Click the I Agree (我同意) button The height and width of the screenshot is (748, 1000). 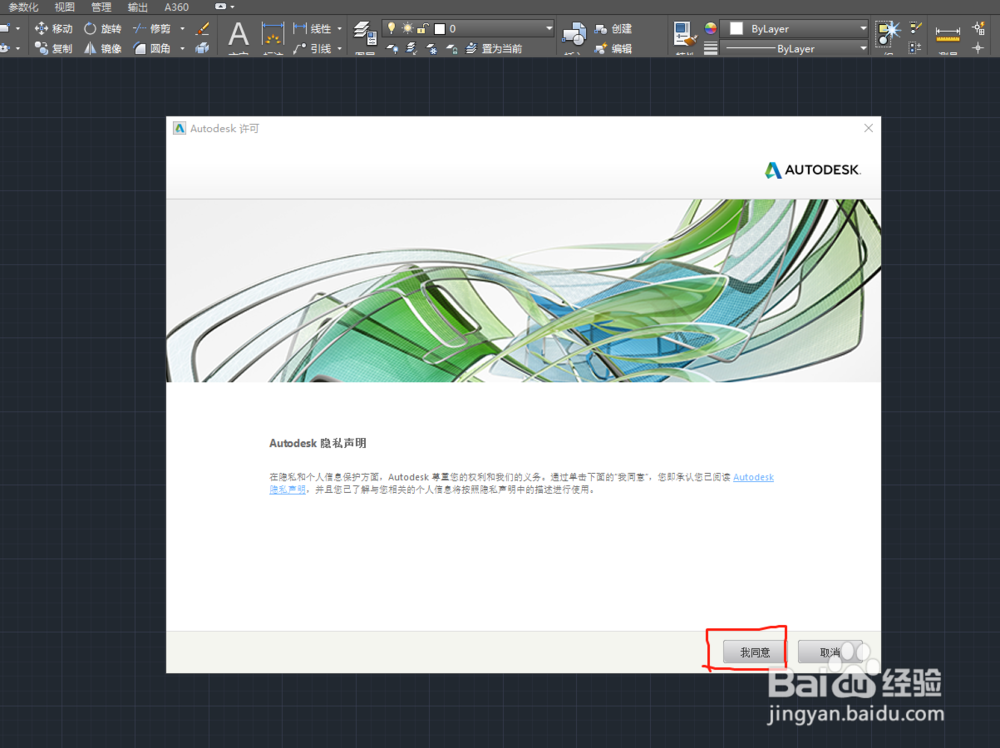754,652
